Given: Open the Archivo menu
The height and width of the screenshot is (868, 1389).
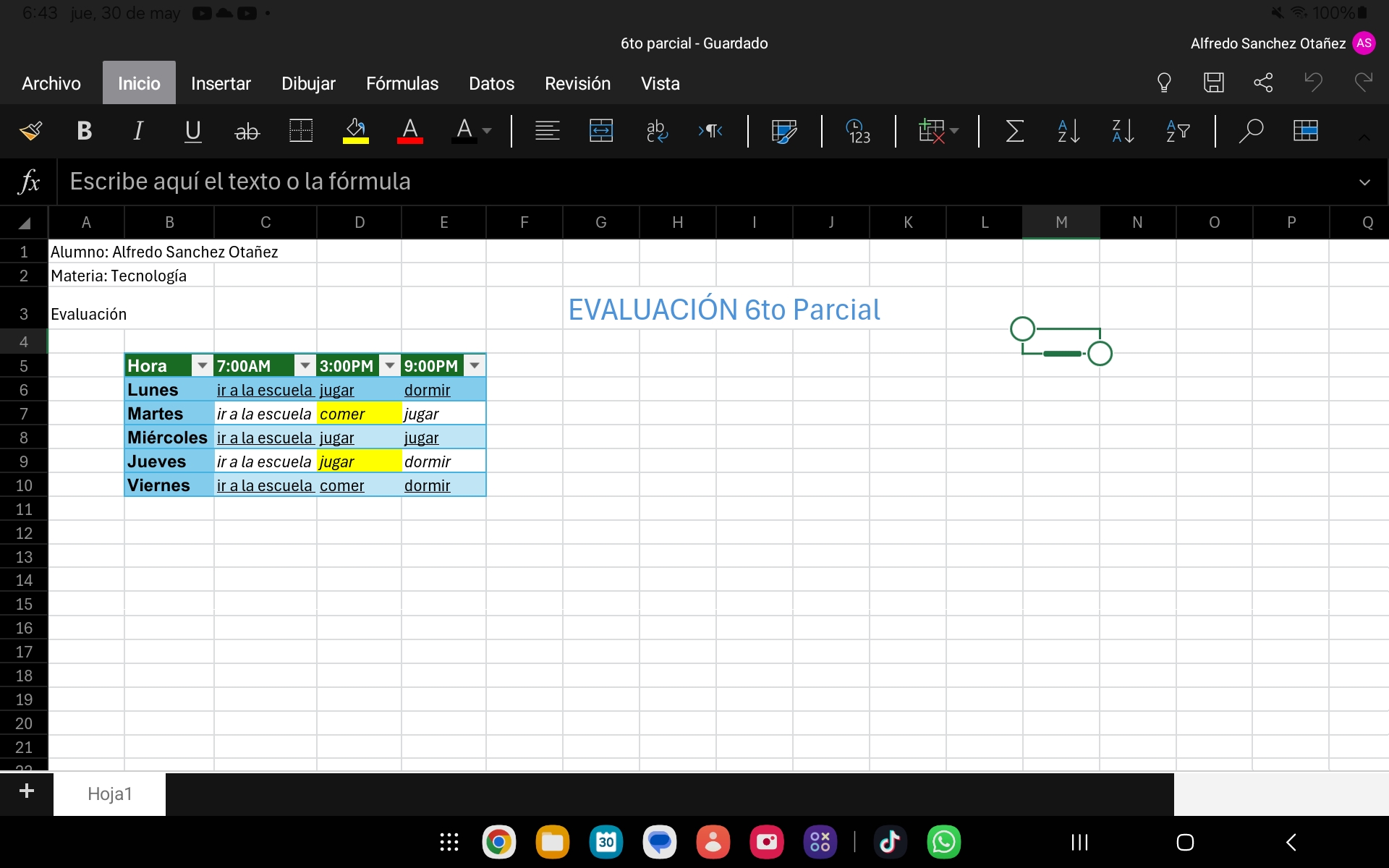Looking at the screenshot, I should coord(51,84).
